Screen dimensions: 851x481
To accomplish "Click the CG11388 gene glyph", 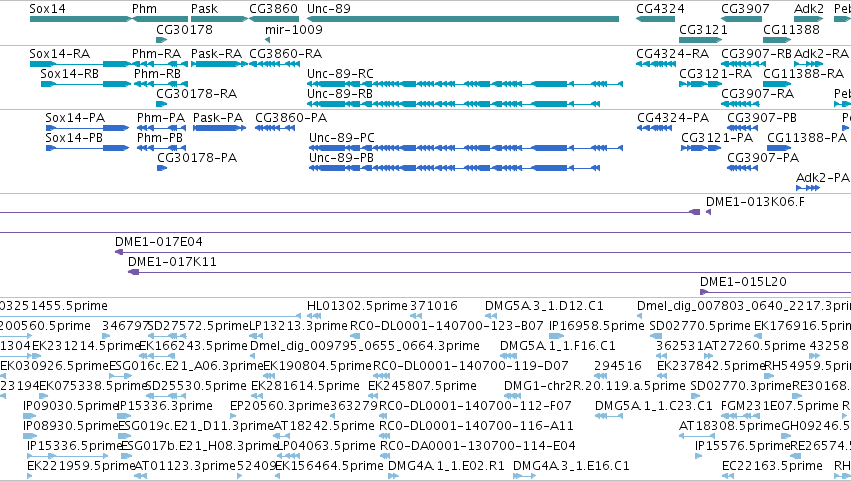I will pos(777,40).
